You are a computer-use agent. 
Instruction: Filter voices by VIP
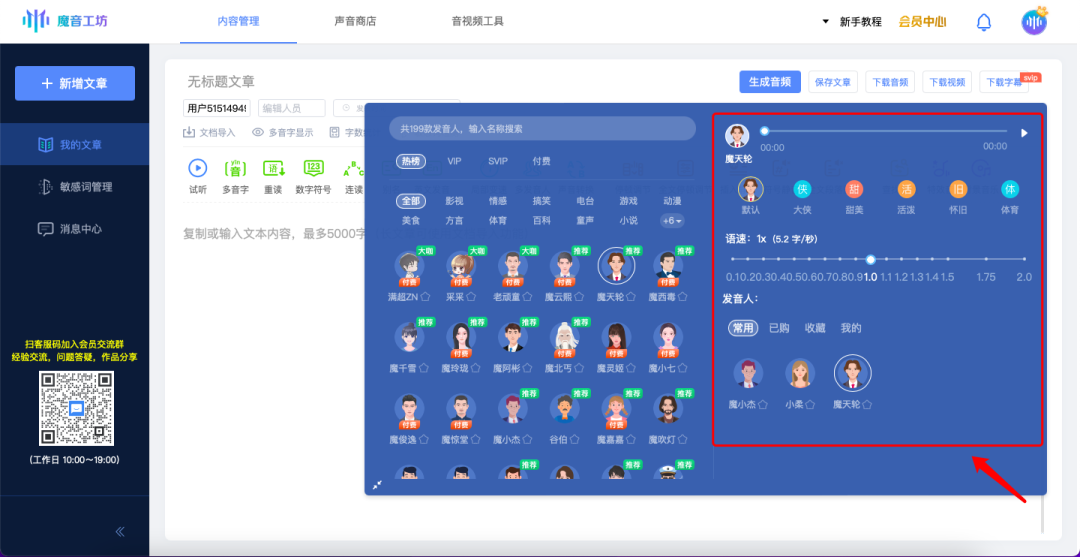[x=454, y=161]
